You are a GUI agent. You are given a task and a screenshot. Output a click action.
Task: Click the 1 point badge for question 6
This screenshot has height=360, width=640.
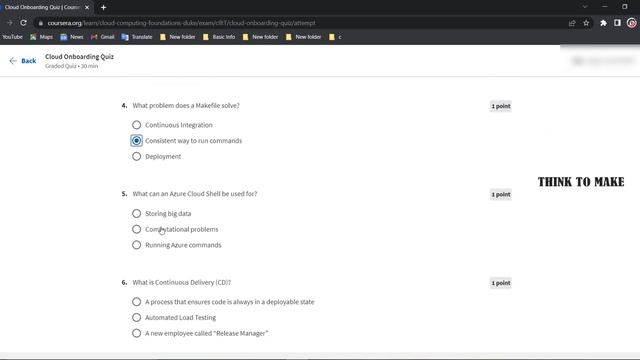pyautogui.click(x=501, y=283)
